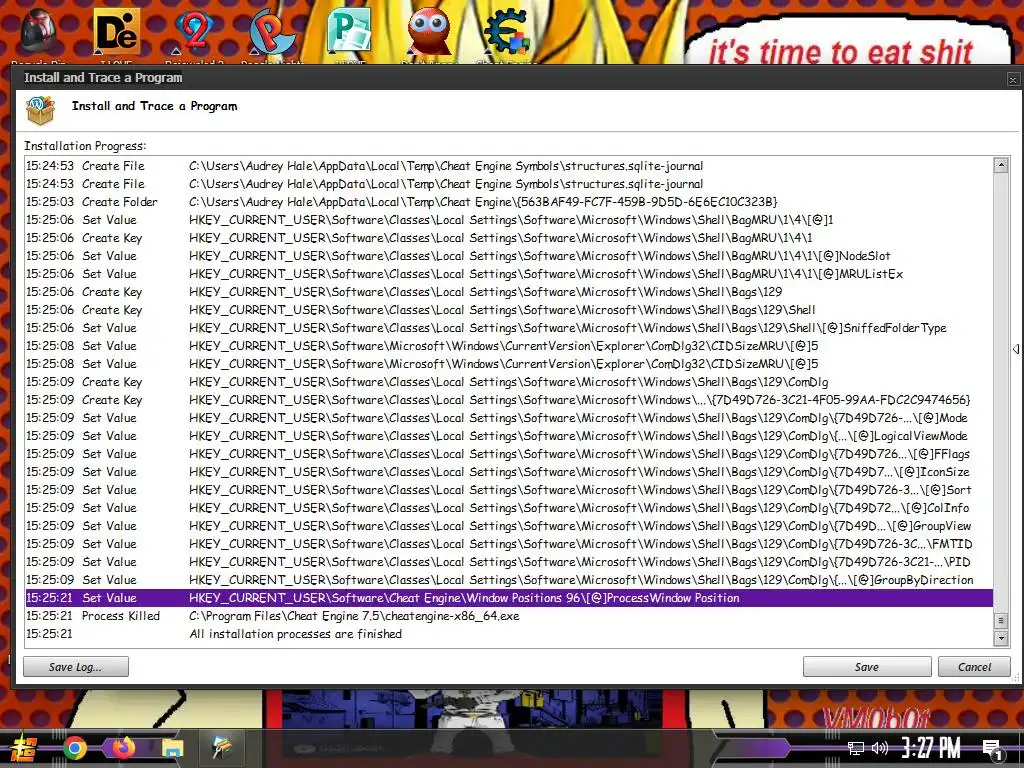Open File Explorer from the taskbar

(x=172, y=748)
